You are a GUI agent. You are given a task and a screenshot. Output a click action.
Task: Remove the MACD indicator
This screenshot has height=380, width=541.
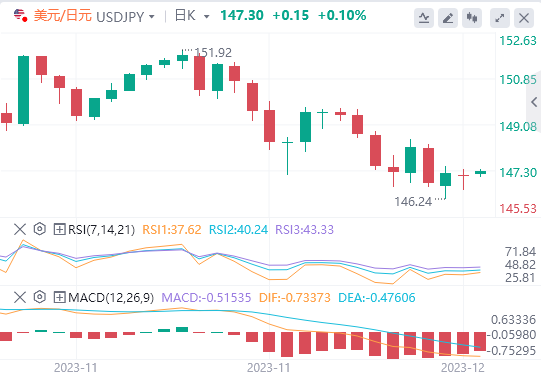pos(20,297)
